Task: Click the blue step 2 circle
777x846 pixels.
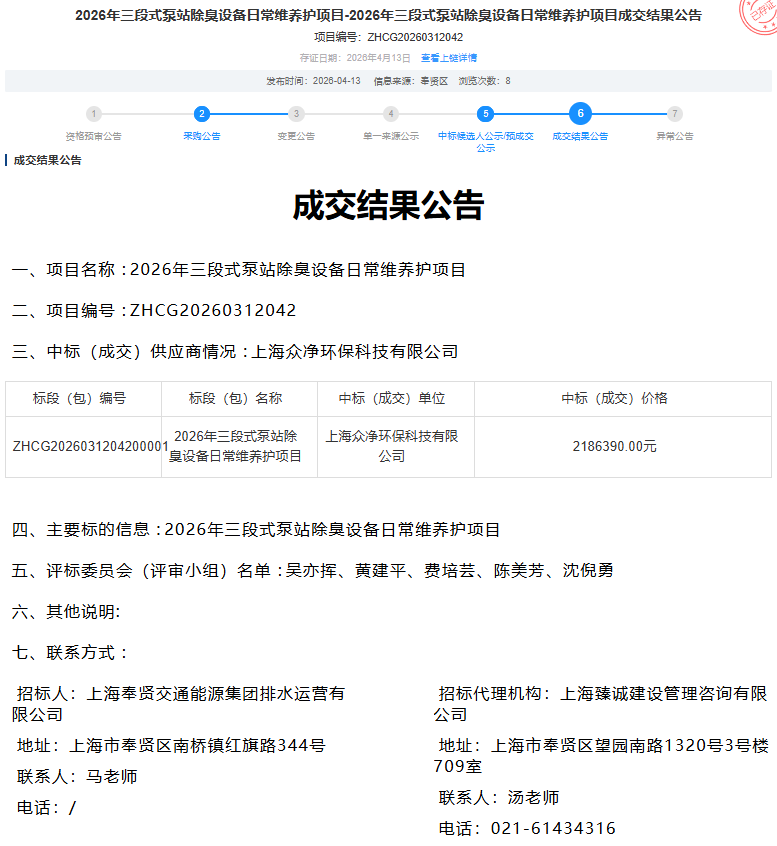Action: [x=202, y=114]
